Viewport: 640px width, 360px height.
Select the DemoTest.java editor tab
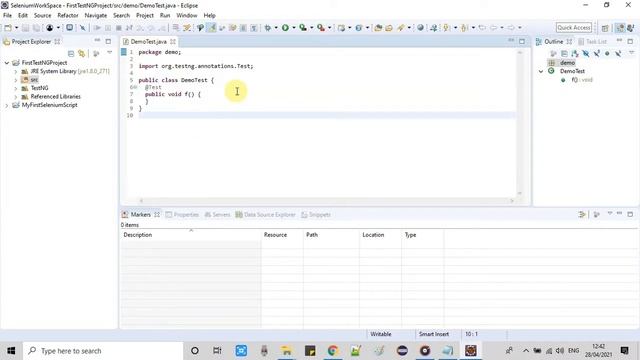point(149,42)
